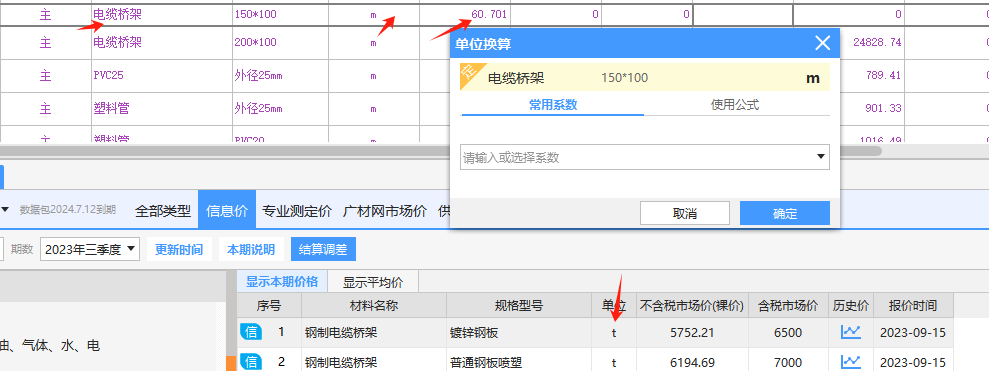This screenshot has width=989, height=371.
Task: Click the price 5752.21 cell
Action: [693, 333]
